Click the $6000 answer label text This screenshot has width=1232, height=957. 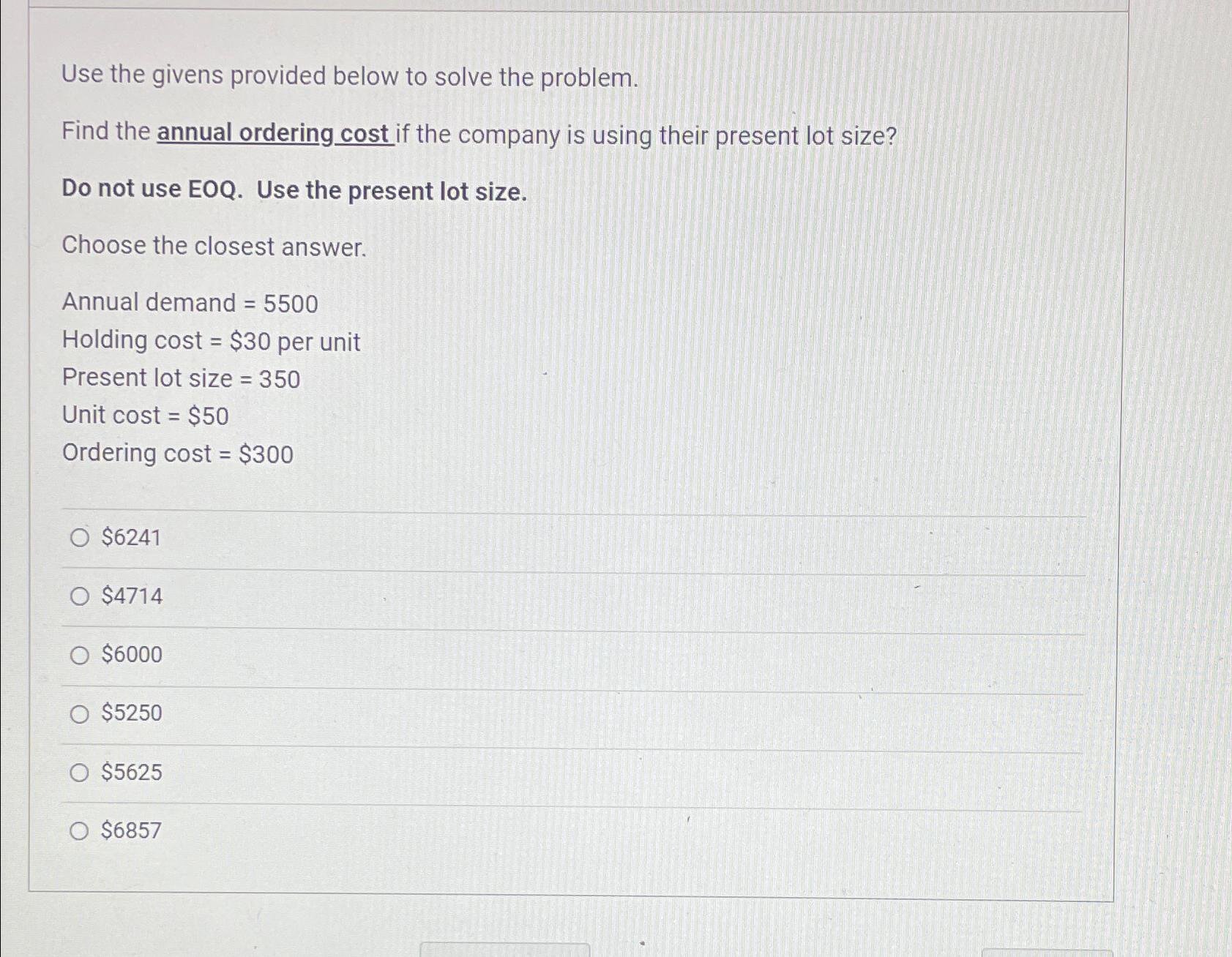click(130, 656)
